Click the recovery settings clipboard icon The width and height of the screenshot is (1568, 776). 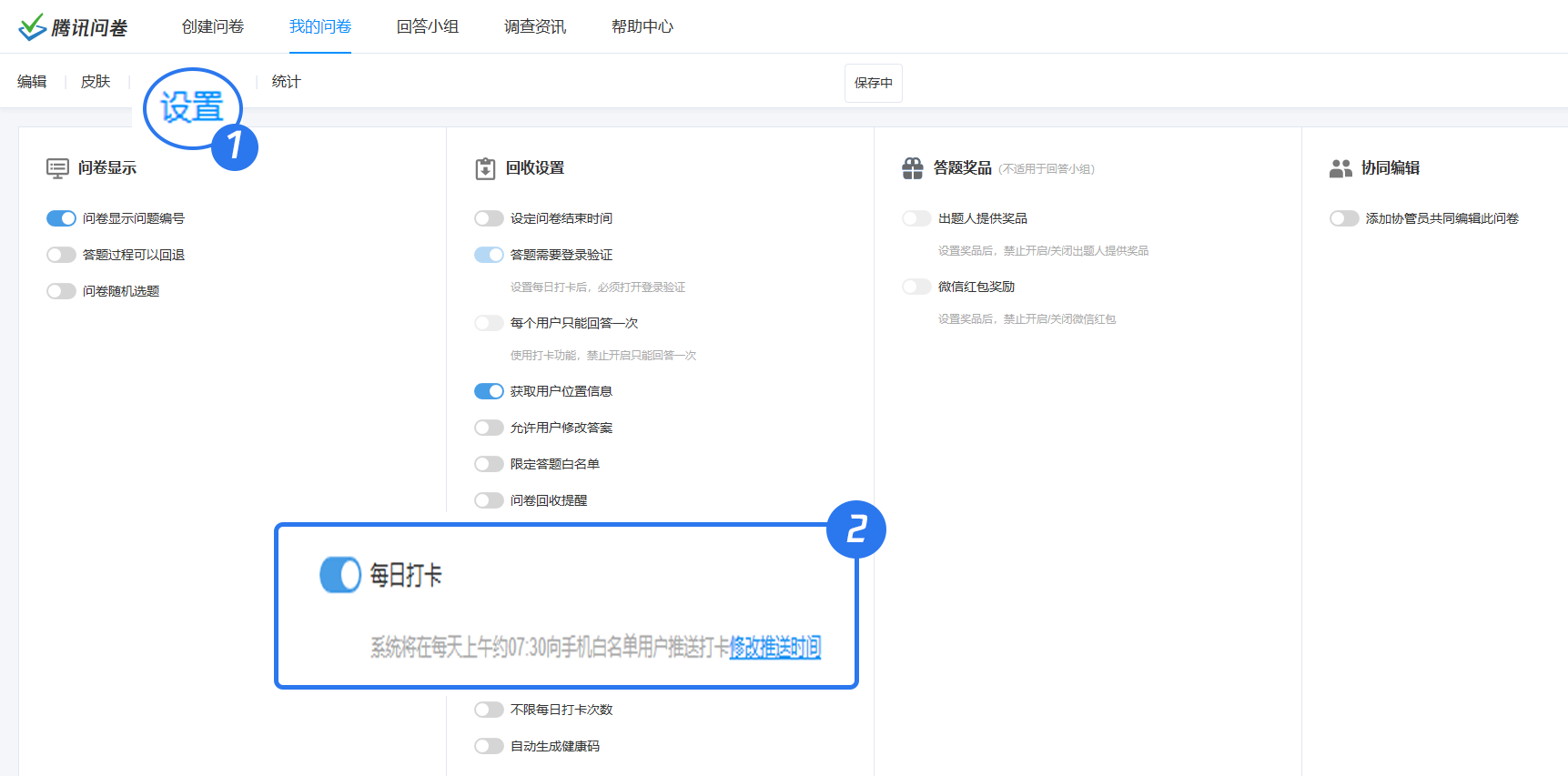(485, 168)
